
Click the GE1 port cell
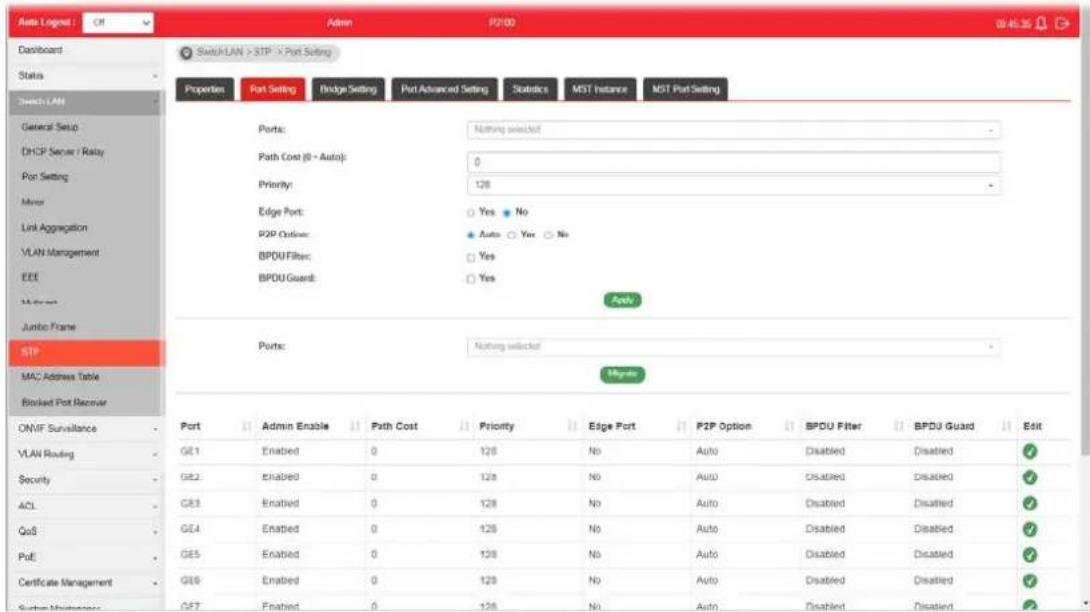coord(190,451)
